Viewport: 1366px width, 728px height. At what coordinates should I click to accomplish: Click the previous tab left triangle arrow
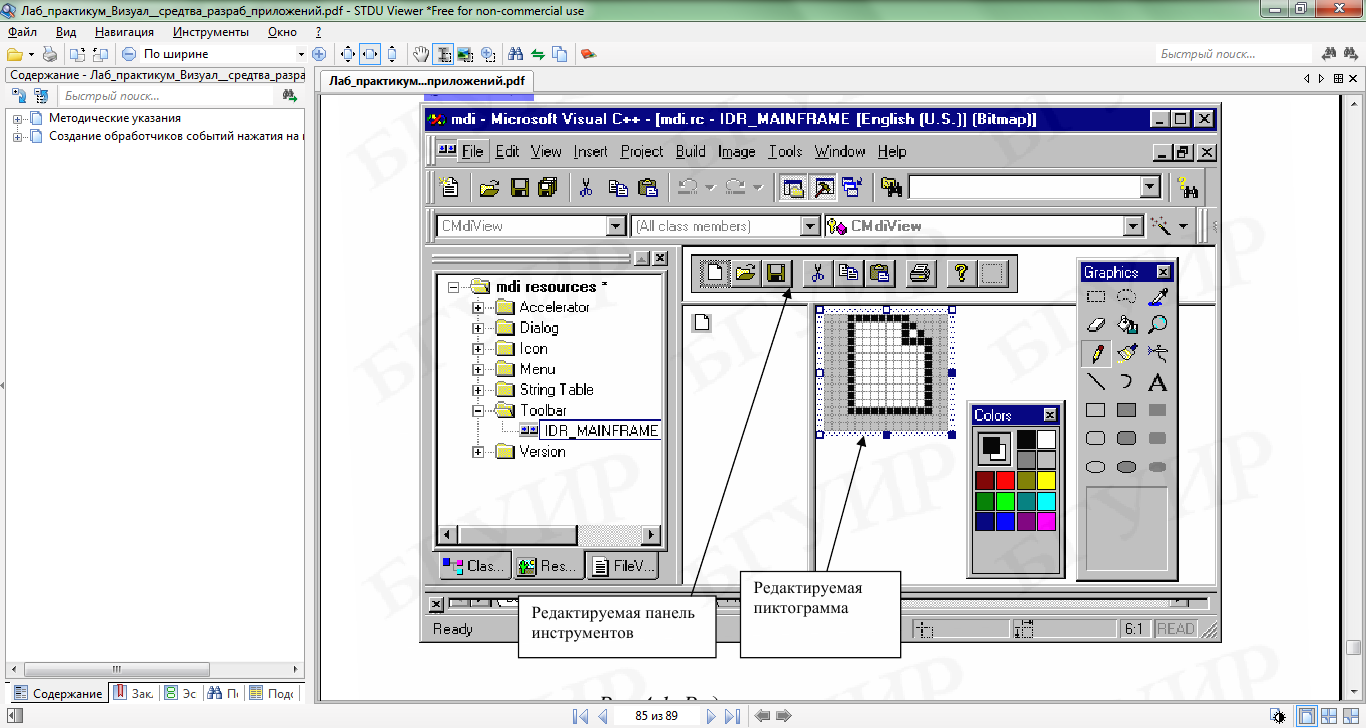(x=1306, y=78)
